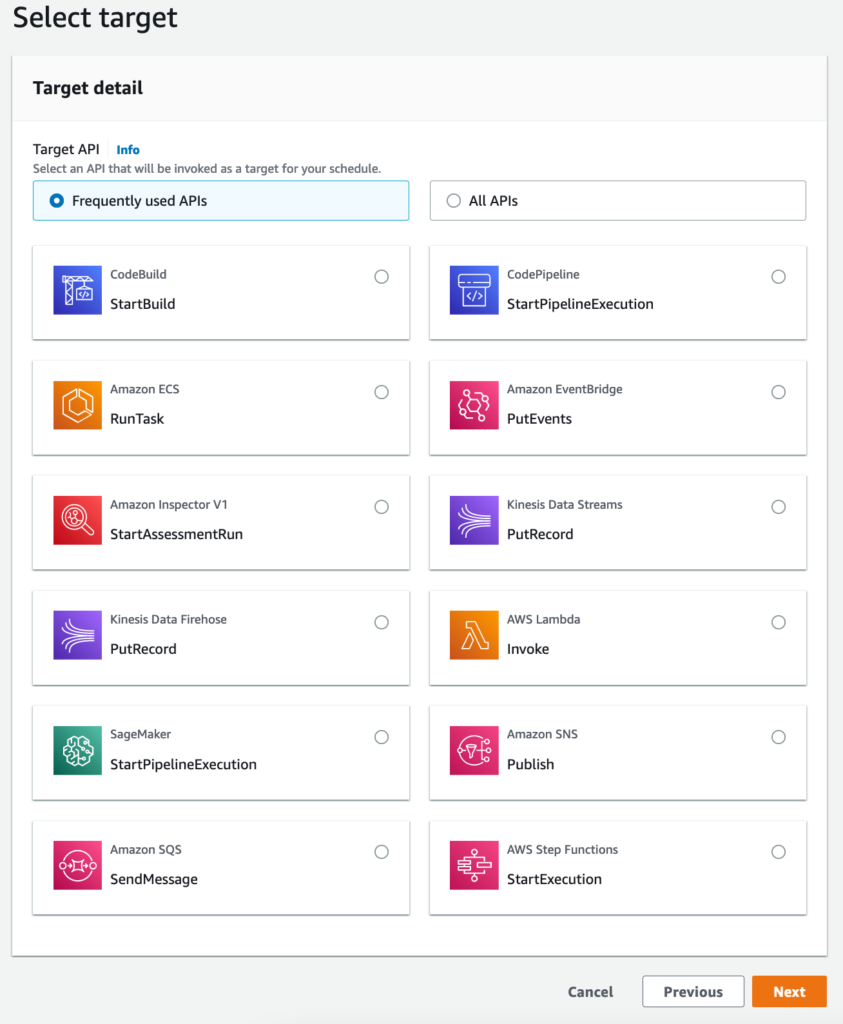The height and width of the screenshot is (1024, 843).
Task: Switch to the All APIs option
Action: click(454, 201)
